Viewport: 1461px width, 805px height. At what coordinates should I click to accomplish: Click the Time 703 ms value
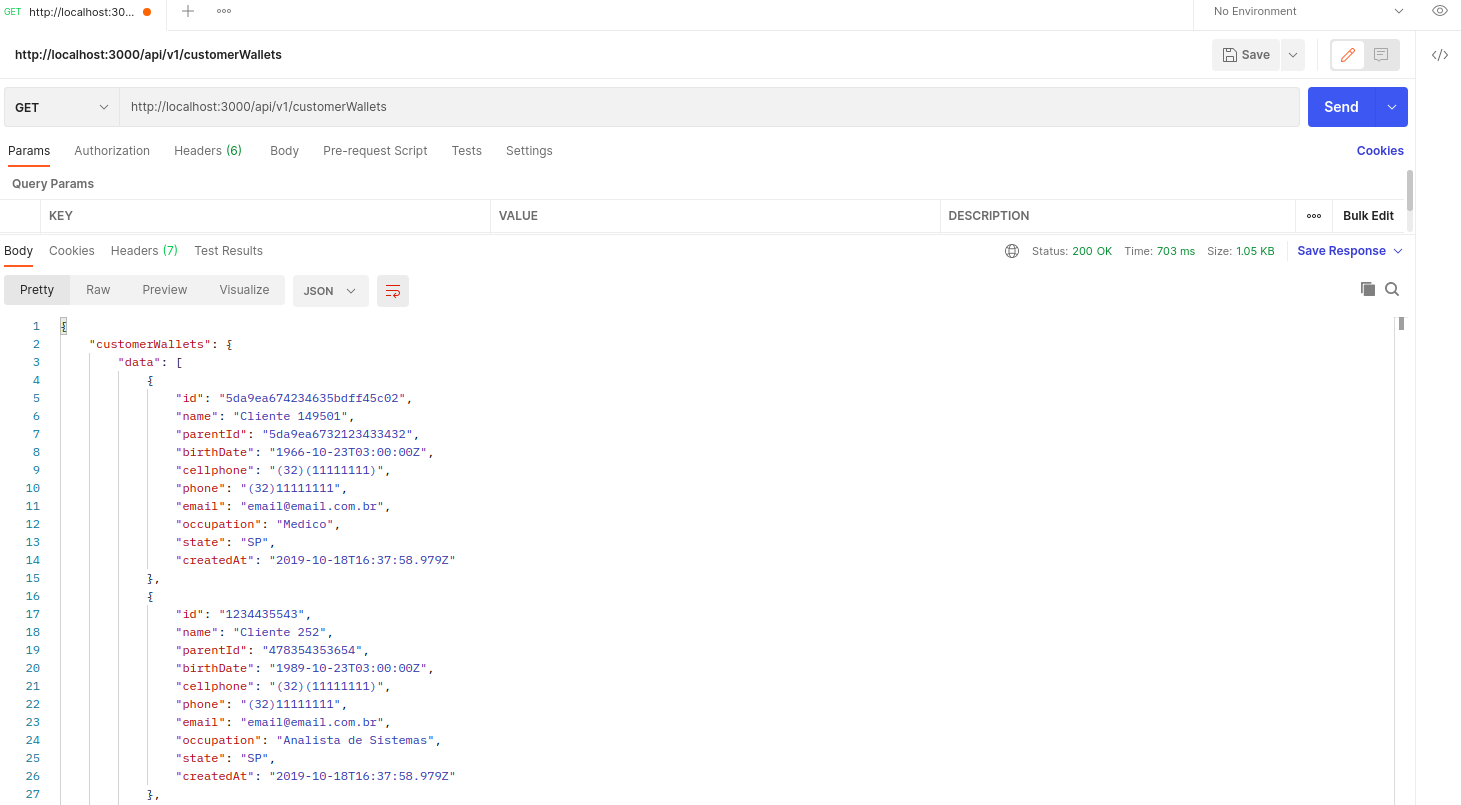pos(1176,251)
